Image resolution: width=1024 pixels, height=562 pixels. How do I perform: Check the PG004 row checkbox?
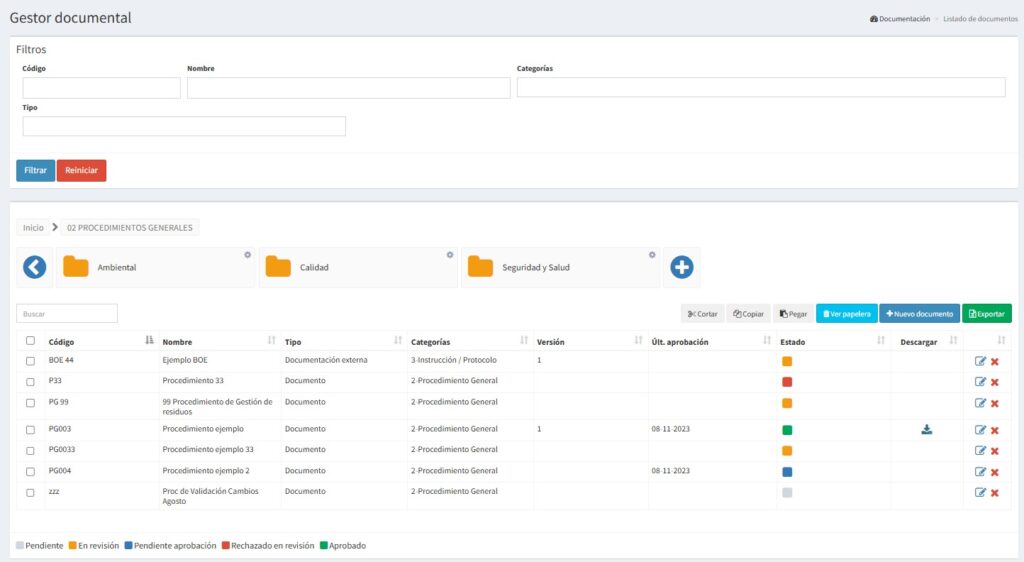(30, 471)
